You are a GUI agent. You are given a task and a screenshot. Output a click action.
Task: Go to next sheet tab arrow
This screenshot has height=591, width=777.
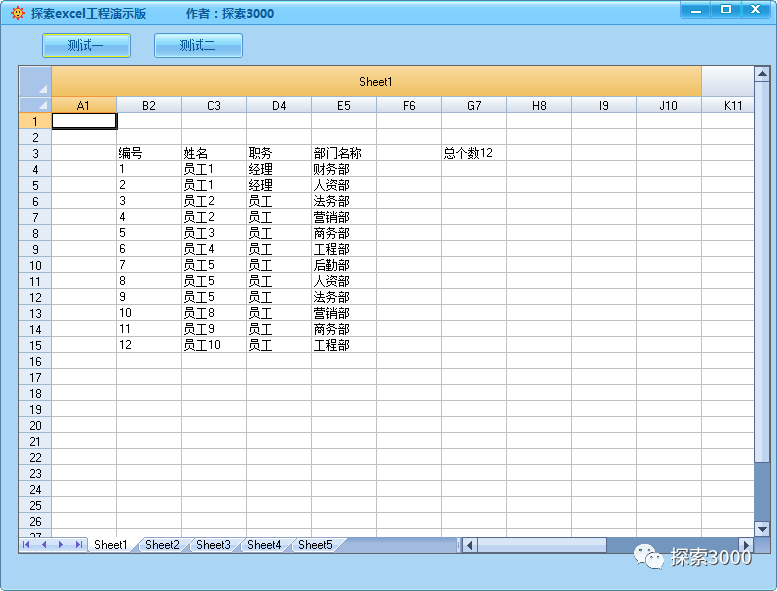click(61, 545)
